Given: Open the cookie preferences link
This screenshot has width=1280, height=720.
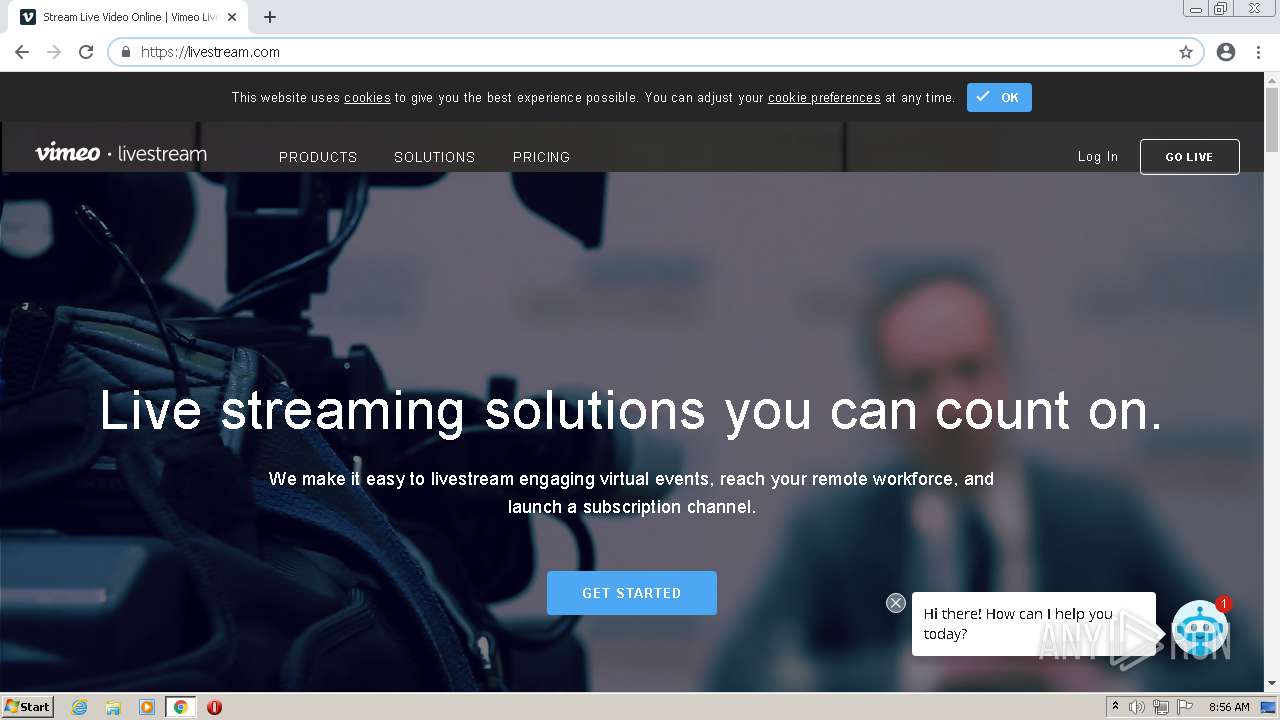Looking at the screenshot, I should (824, 97).
